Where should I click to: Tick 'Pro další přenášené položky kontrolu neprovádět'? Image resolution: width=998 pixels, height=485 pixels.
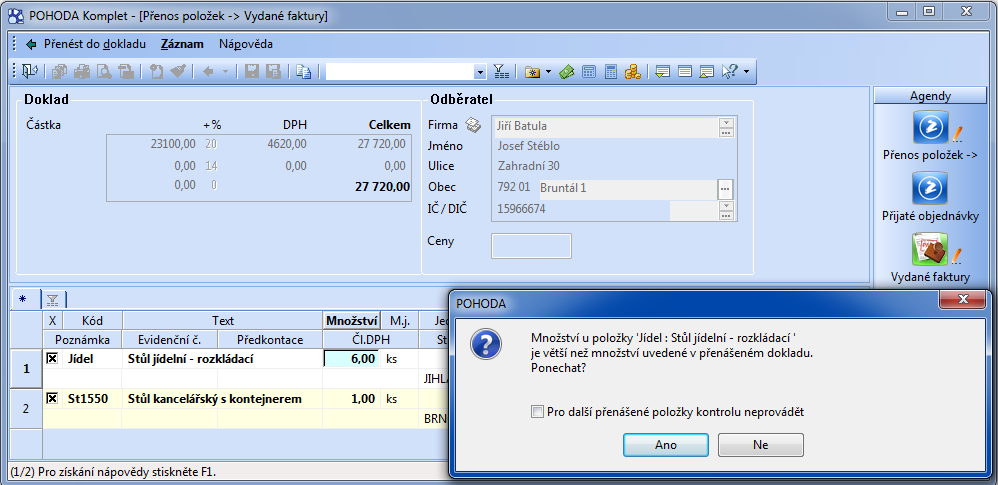(537, 412)
